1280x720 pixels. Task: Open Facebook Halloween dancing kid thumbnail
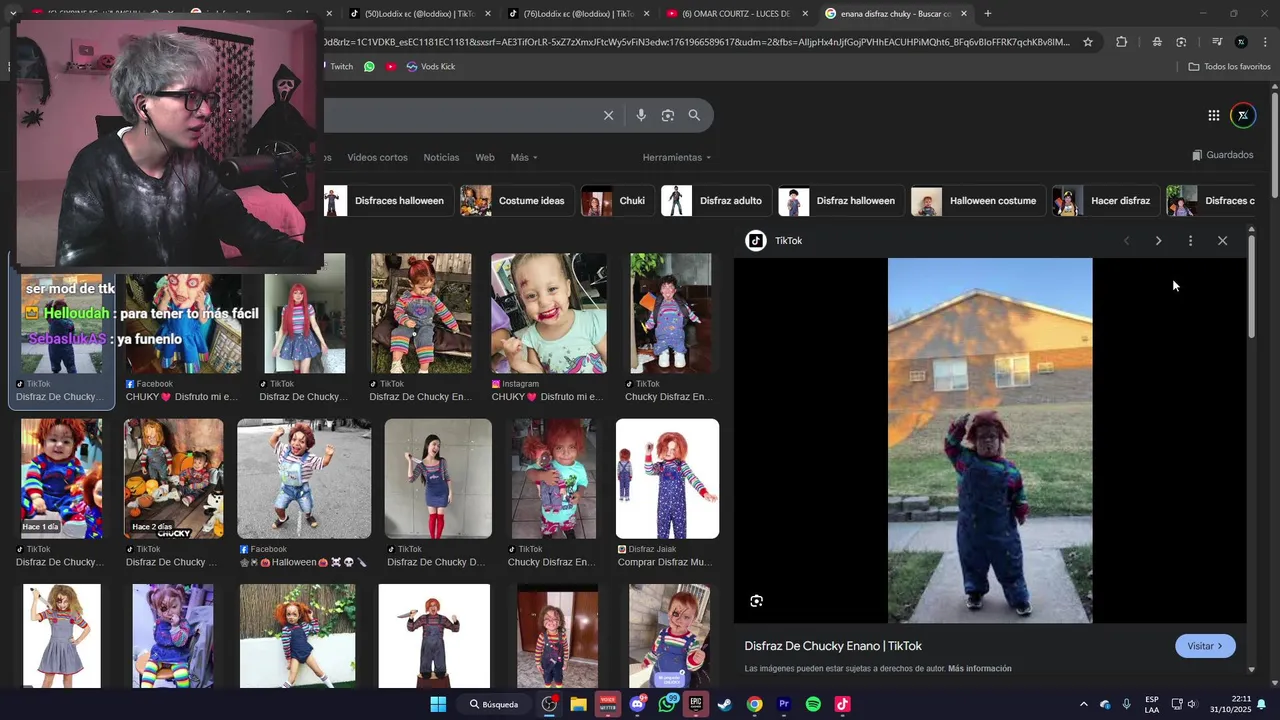[x=304, y=479]
